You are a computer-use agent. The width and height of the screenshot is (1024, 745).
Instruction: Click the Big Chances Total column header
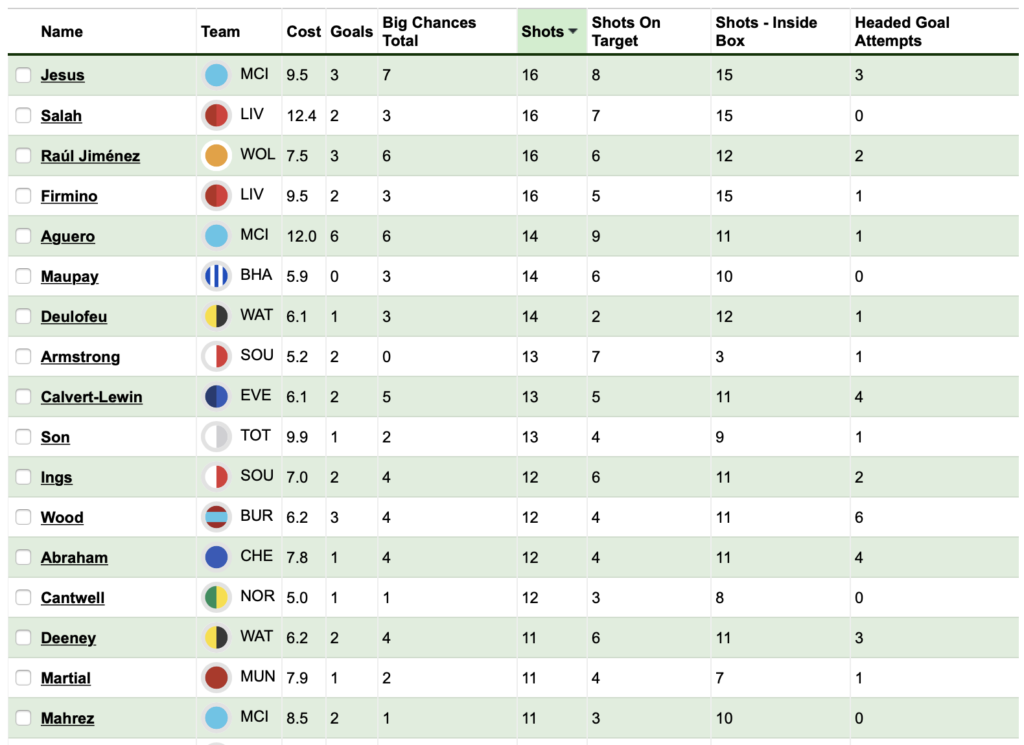pos(429,31)
